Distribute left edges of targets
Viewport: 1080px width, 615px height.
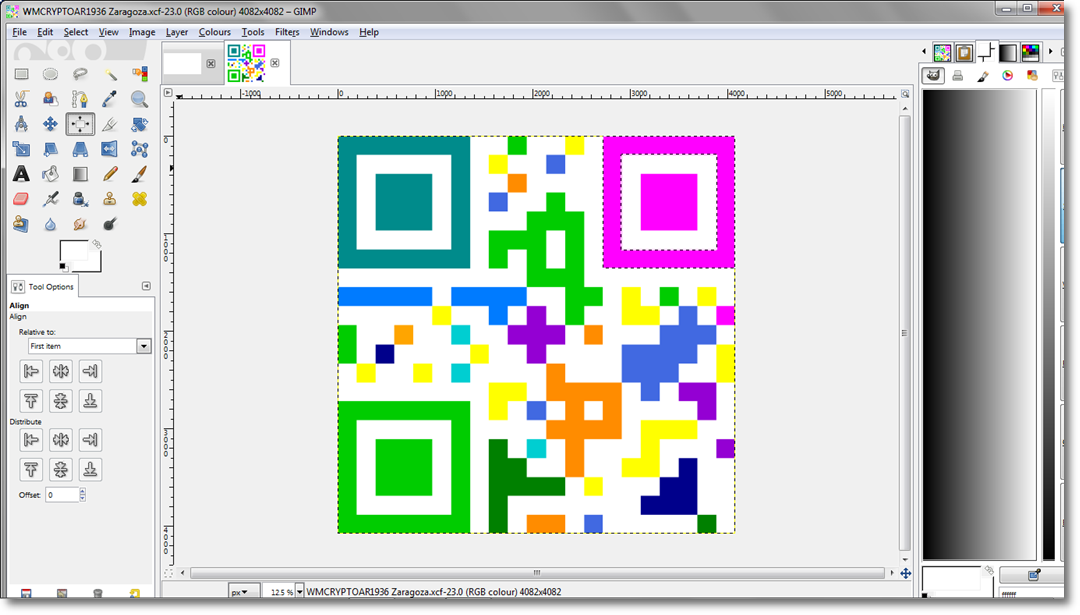[x=31, y=439]
